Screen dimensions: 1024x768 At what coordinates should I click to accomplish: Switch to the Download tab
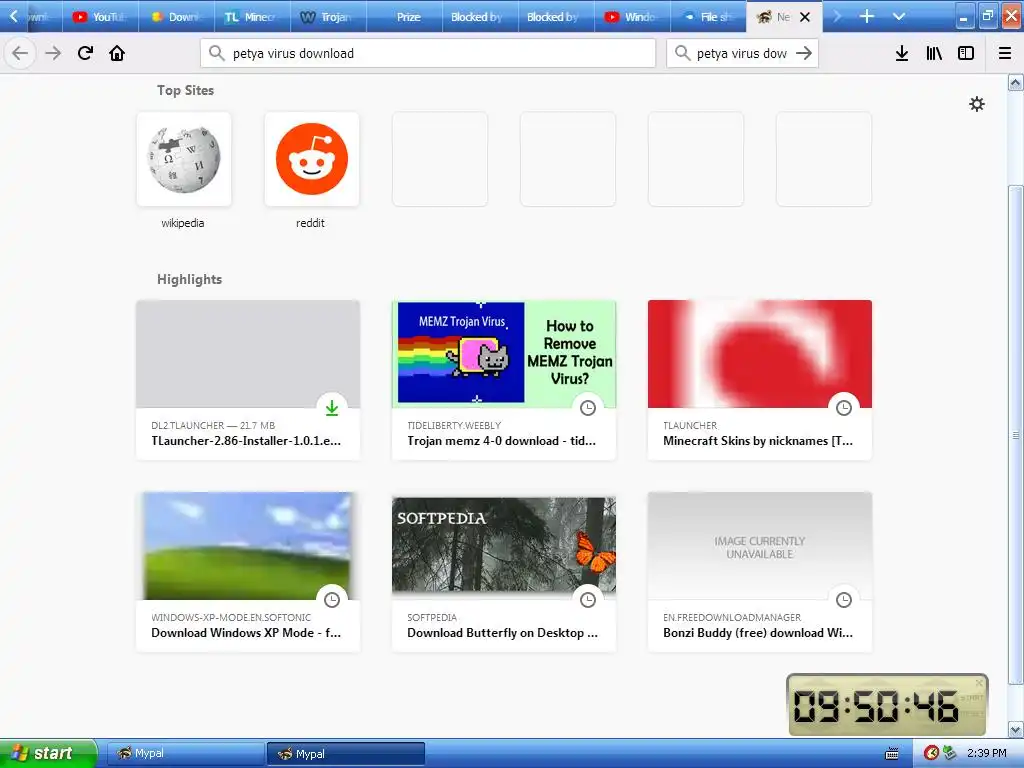176,17
